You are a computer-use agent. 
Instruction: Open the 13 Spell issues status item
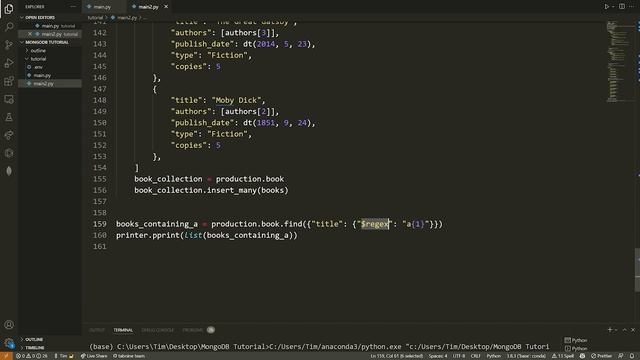pyautogui.click(x=562, y=356)
